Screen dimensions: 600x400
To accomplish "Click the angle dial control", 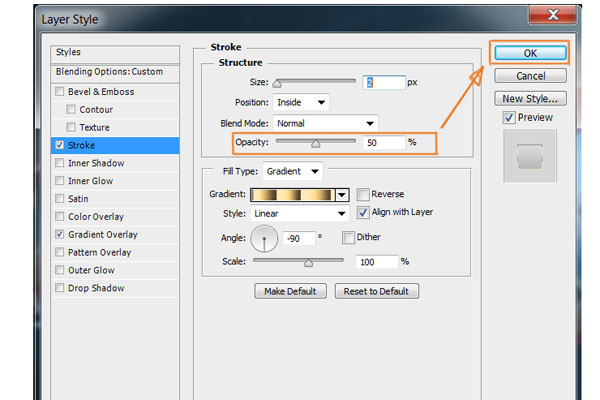I will [264, 238].
